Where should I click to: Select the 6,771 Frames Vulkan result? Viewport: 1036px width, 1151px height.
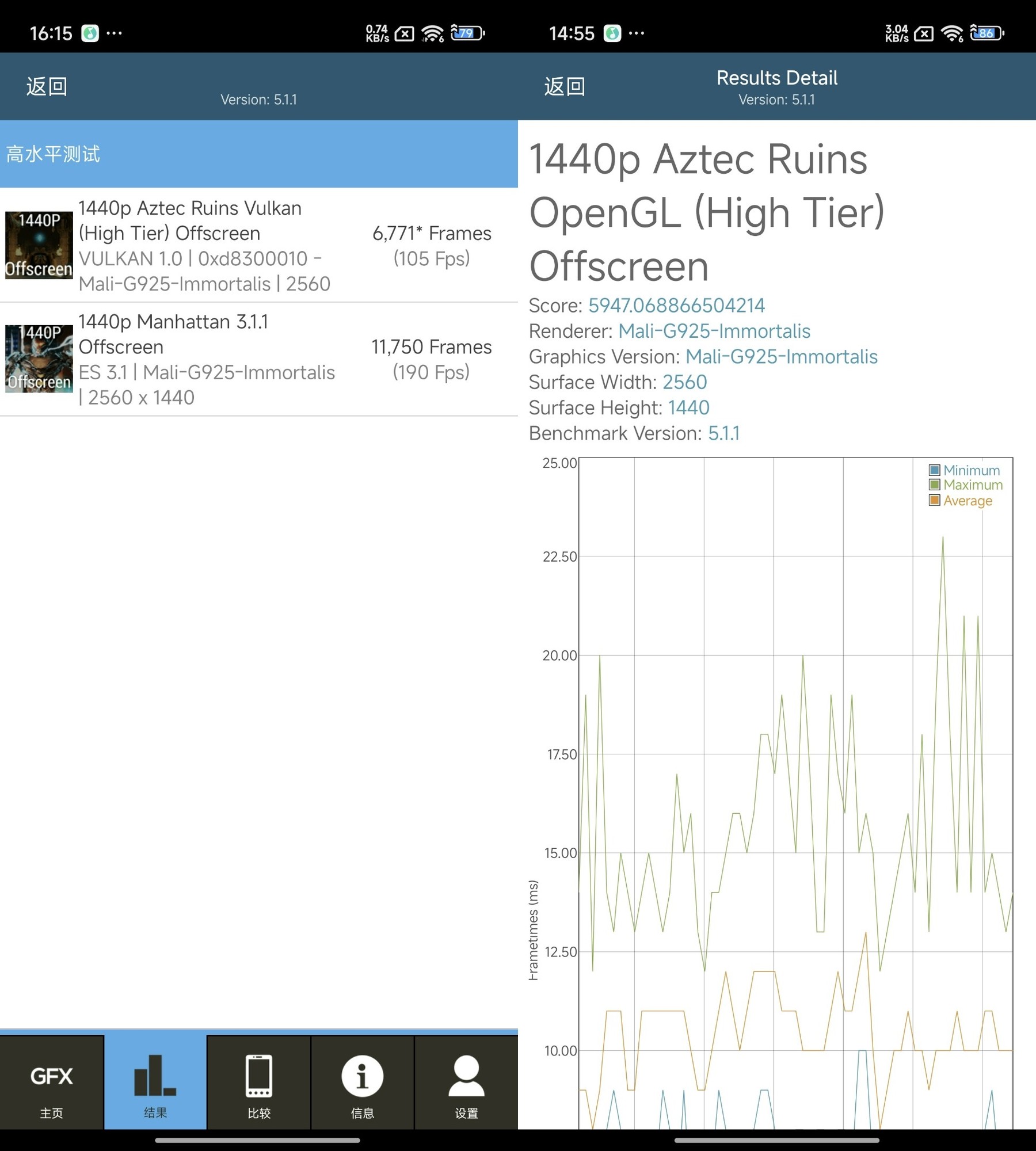432,245
